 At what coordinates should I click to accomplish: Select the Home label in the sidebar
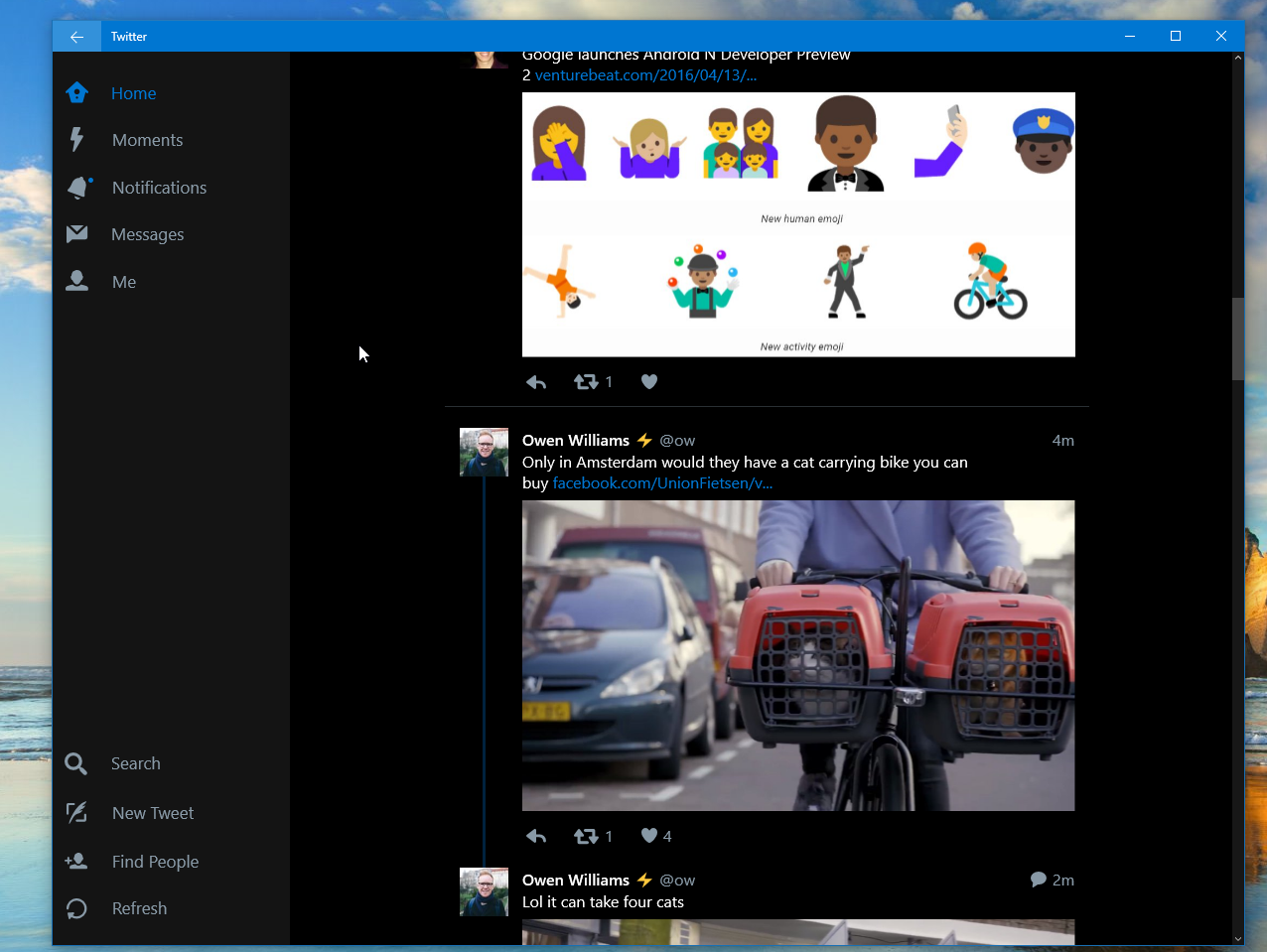pyautogui.click(x=134, y=93)
